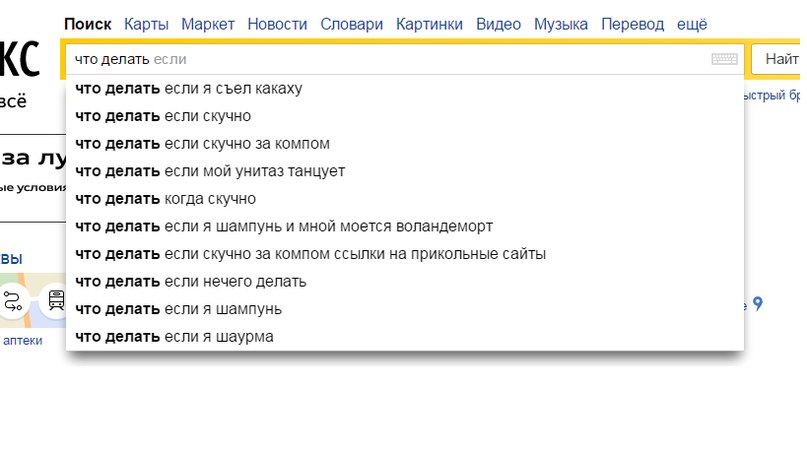The image size is (807, 453).
Task: Select suggestion 'если я съел какаху'
Action: (405, 89)
